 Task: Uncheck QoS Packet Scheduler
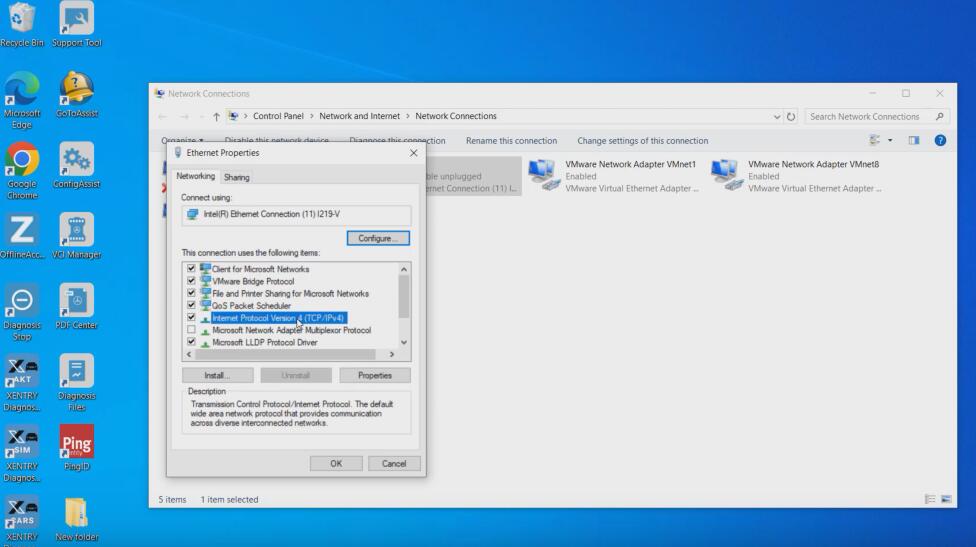(191, 305)
